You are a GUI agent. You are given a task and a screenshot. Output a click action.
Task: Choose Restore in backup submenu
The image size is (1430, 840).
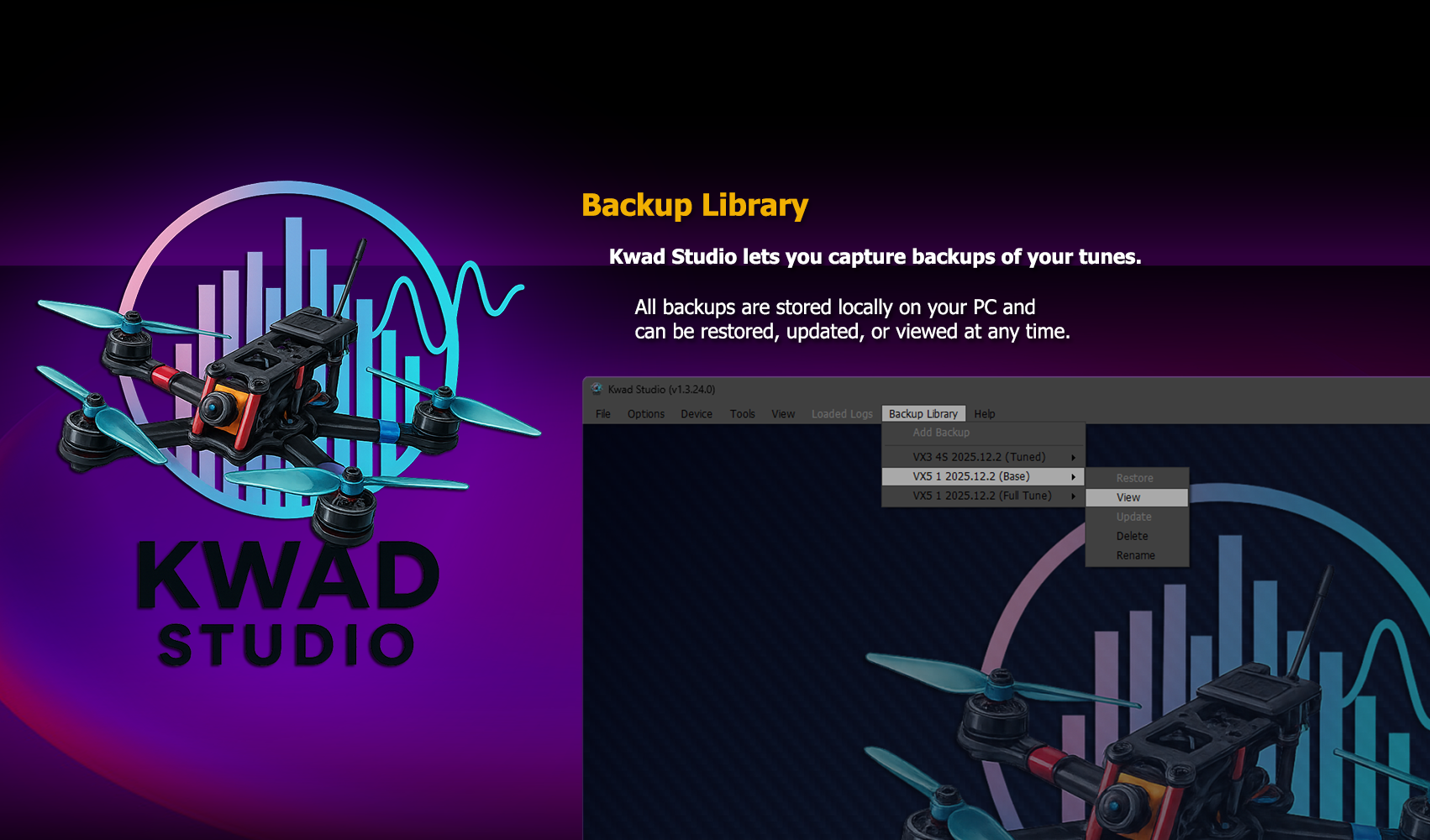(1137, 478)
